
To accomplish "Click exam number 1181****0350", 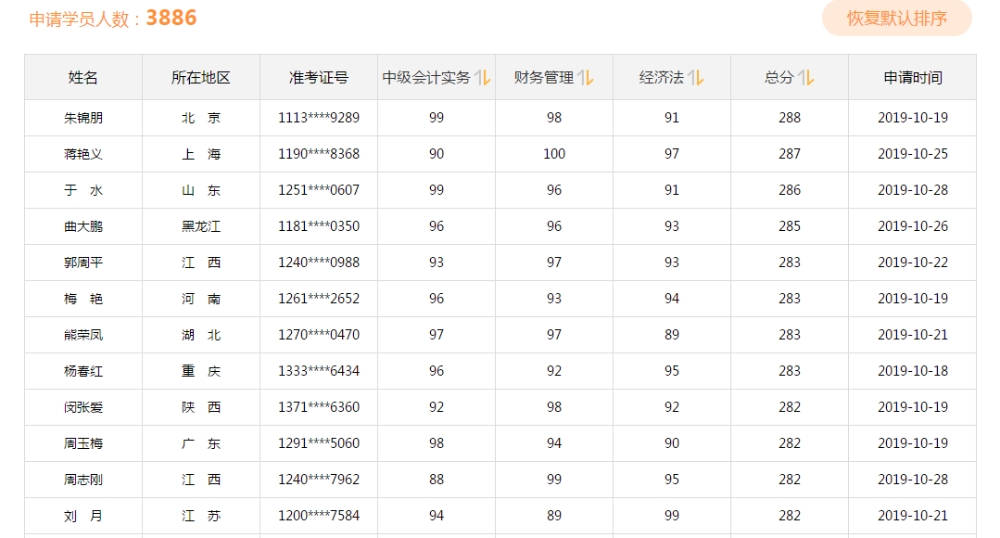I will pos(319,226).
